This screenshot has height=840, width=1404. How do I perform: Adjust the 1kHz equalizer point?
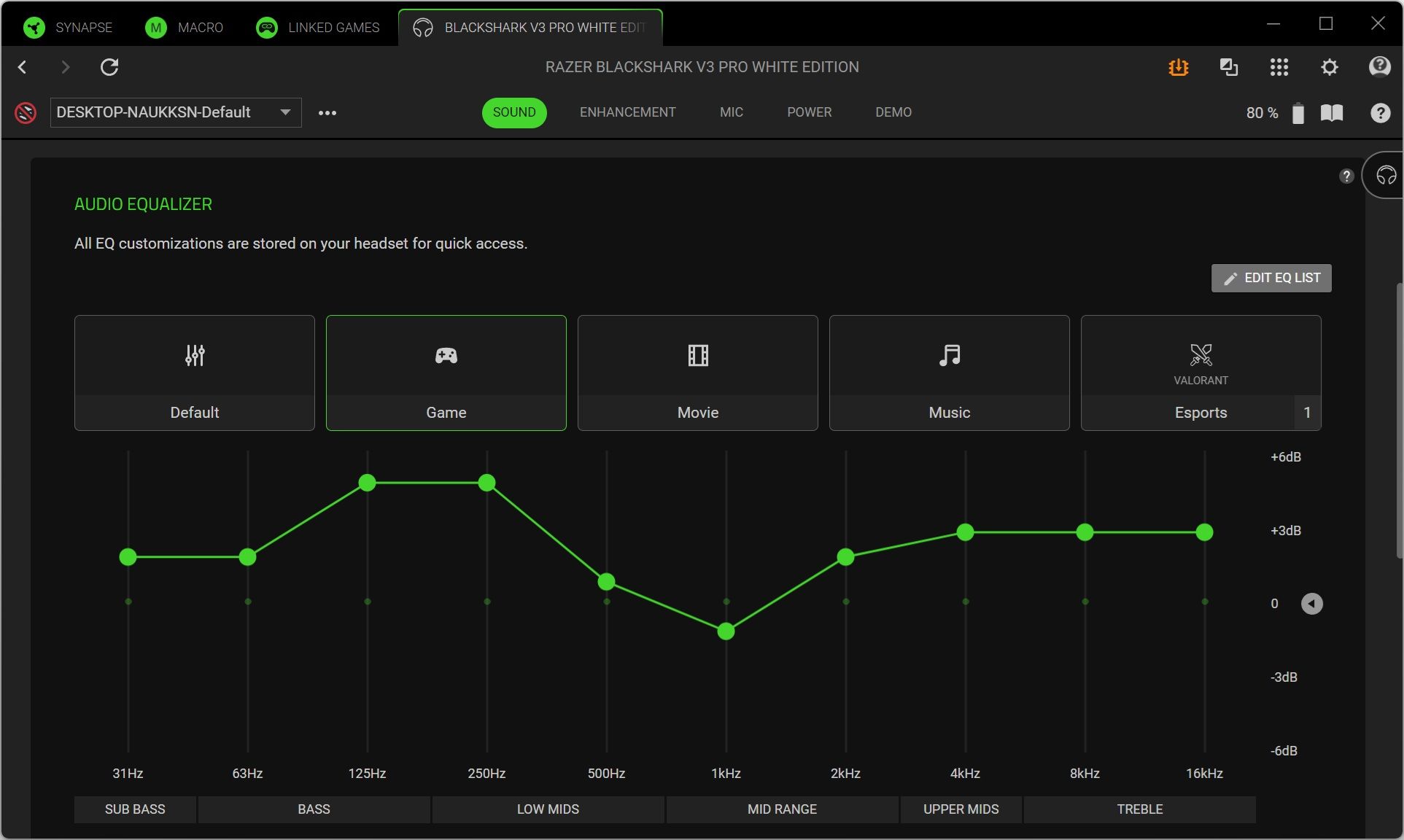click(726, 631)
